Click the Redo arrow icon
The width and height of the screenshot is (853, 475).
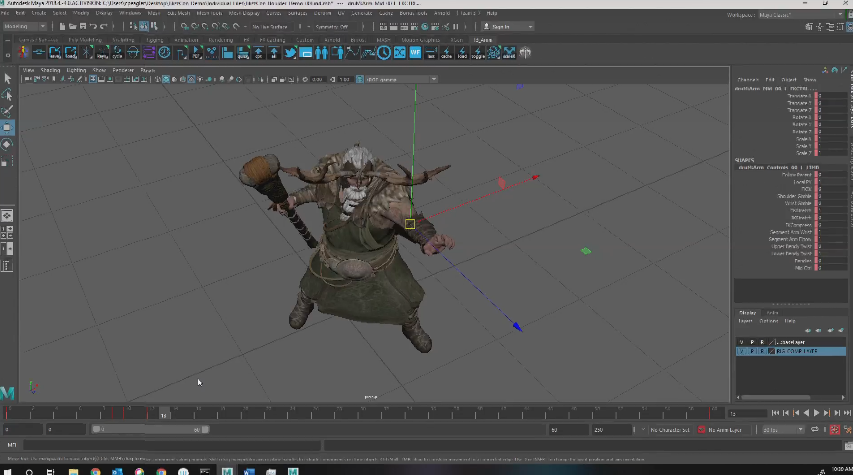pos(103,26)
